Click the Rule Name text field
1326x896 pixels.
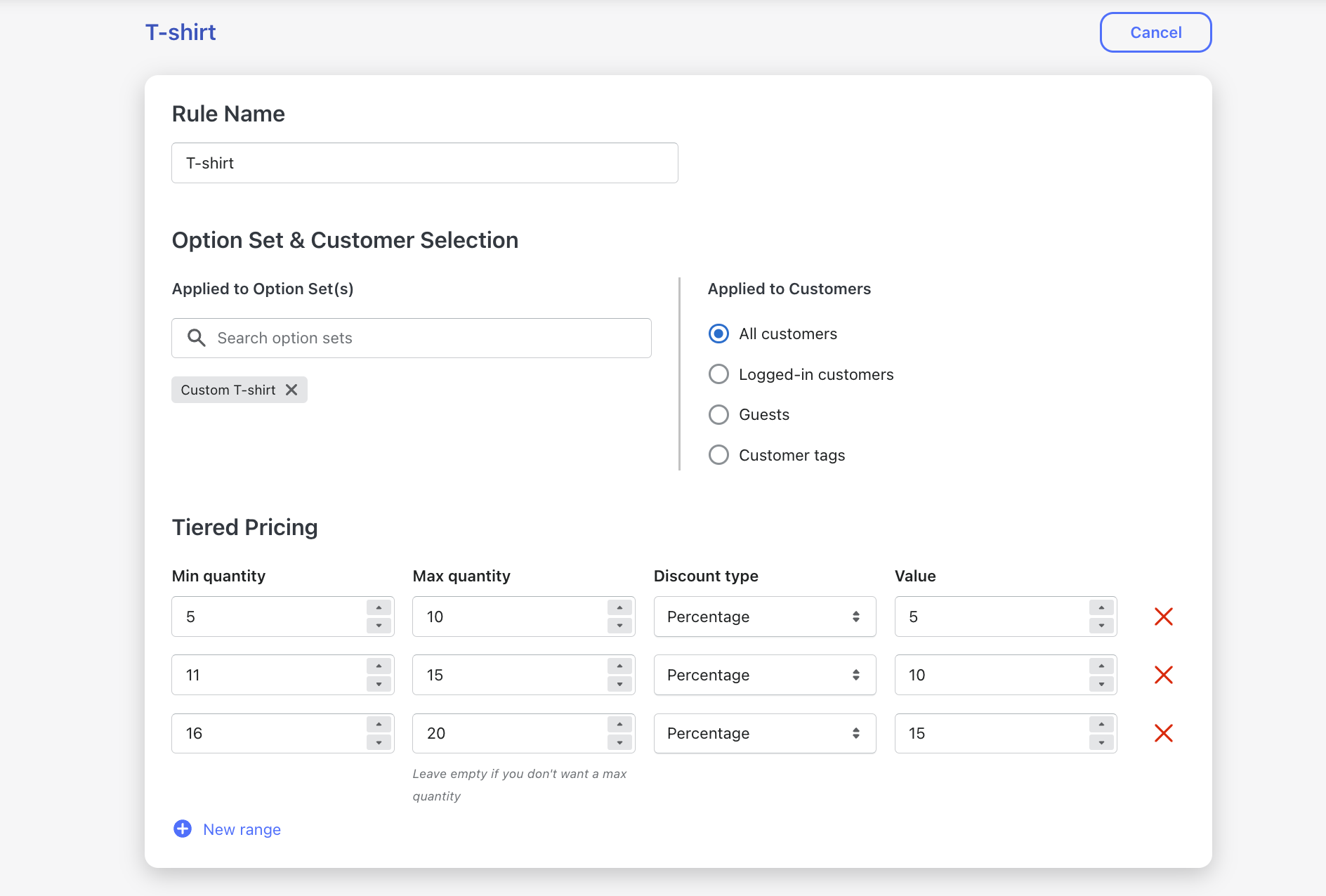point(424,163)
